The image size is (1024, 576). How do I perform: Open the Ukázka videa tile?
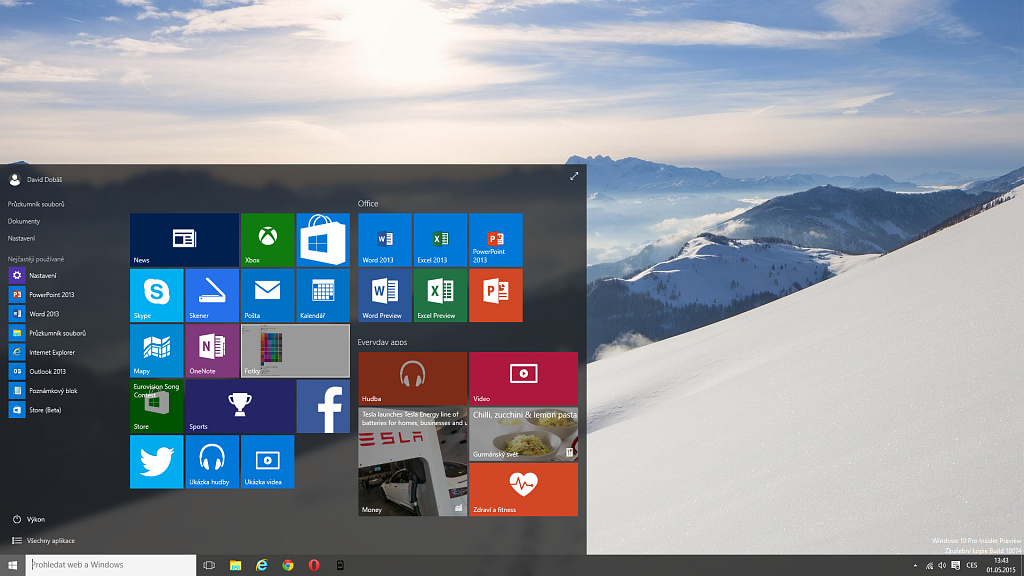tap(267, 462)
